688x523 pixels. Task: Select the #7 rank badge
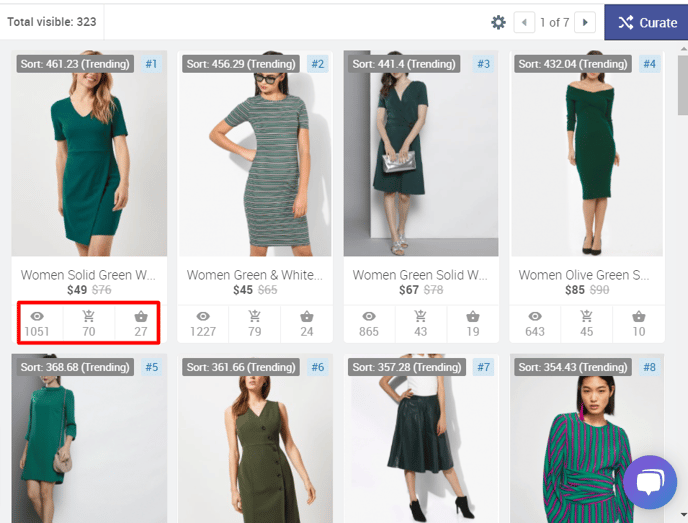(x=484, y=367)
